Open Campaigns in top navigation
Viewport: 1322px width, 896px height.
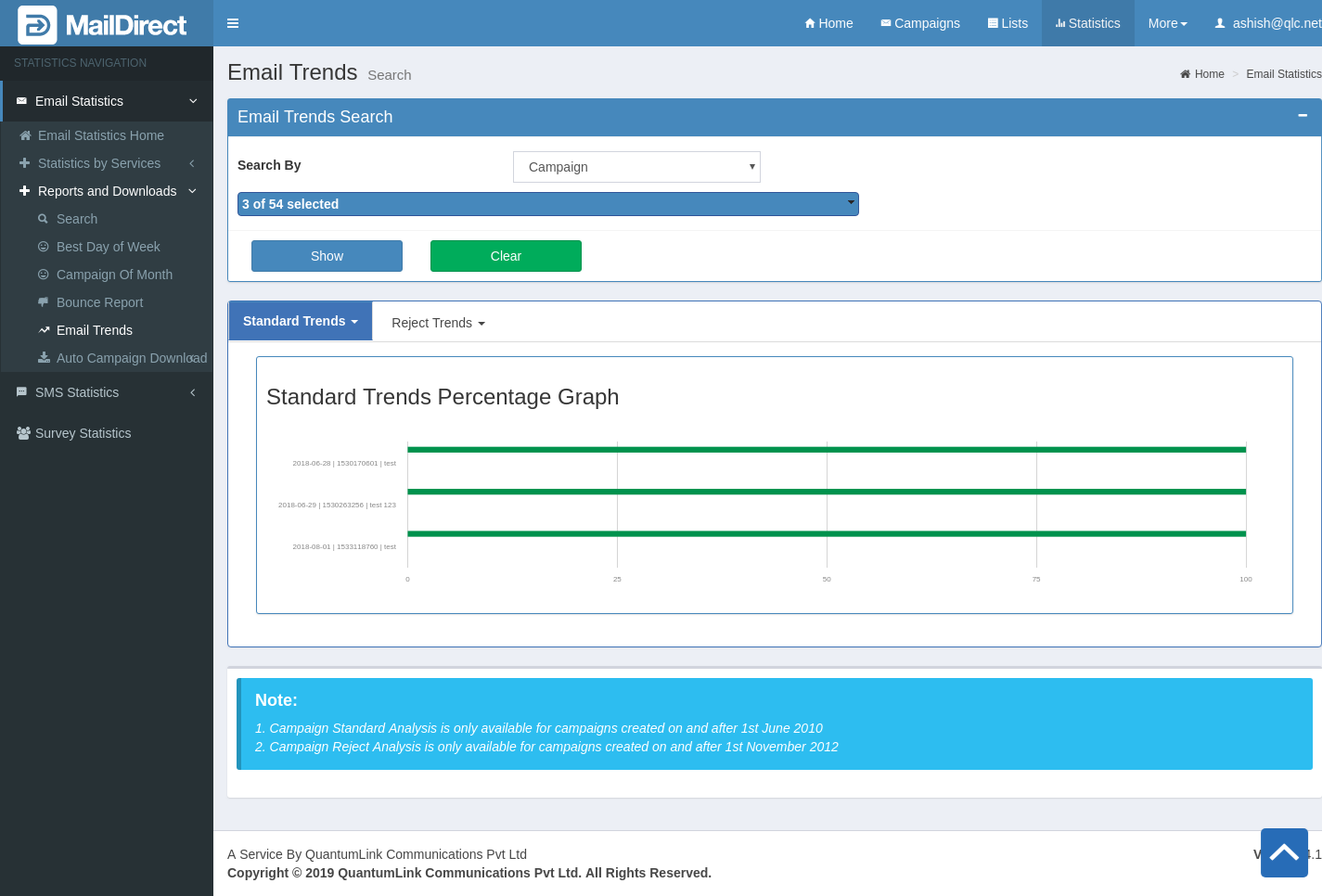click(919, 23)
